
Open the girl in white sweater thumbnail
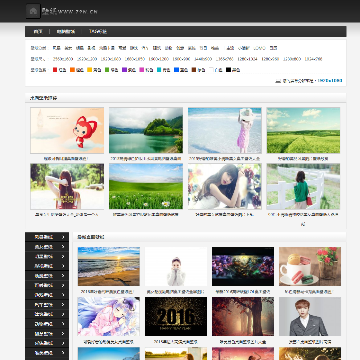point(176,266)
